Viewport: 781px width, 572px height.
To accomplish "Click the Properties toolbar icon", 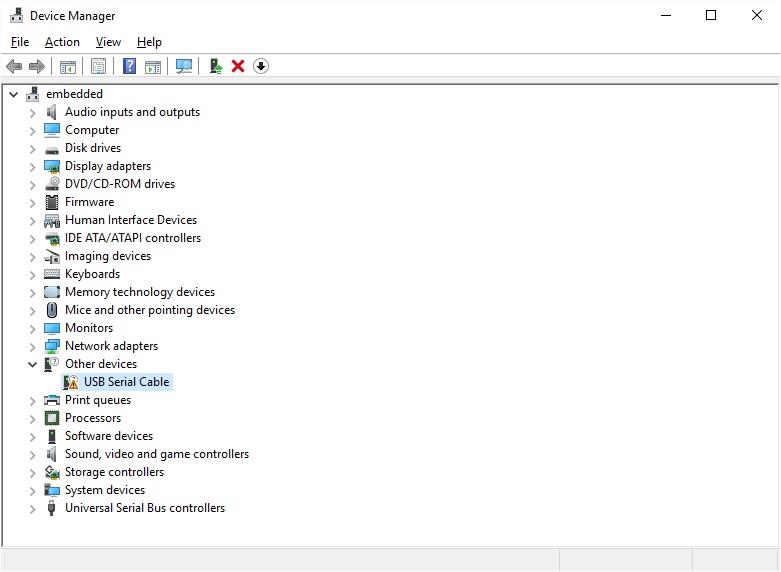I will tap(98, 66).
